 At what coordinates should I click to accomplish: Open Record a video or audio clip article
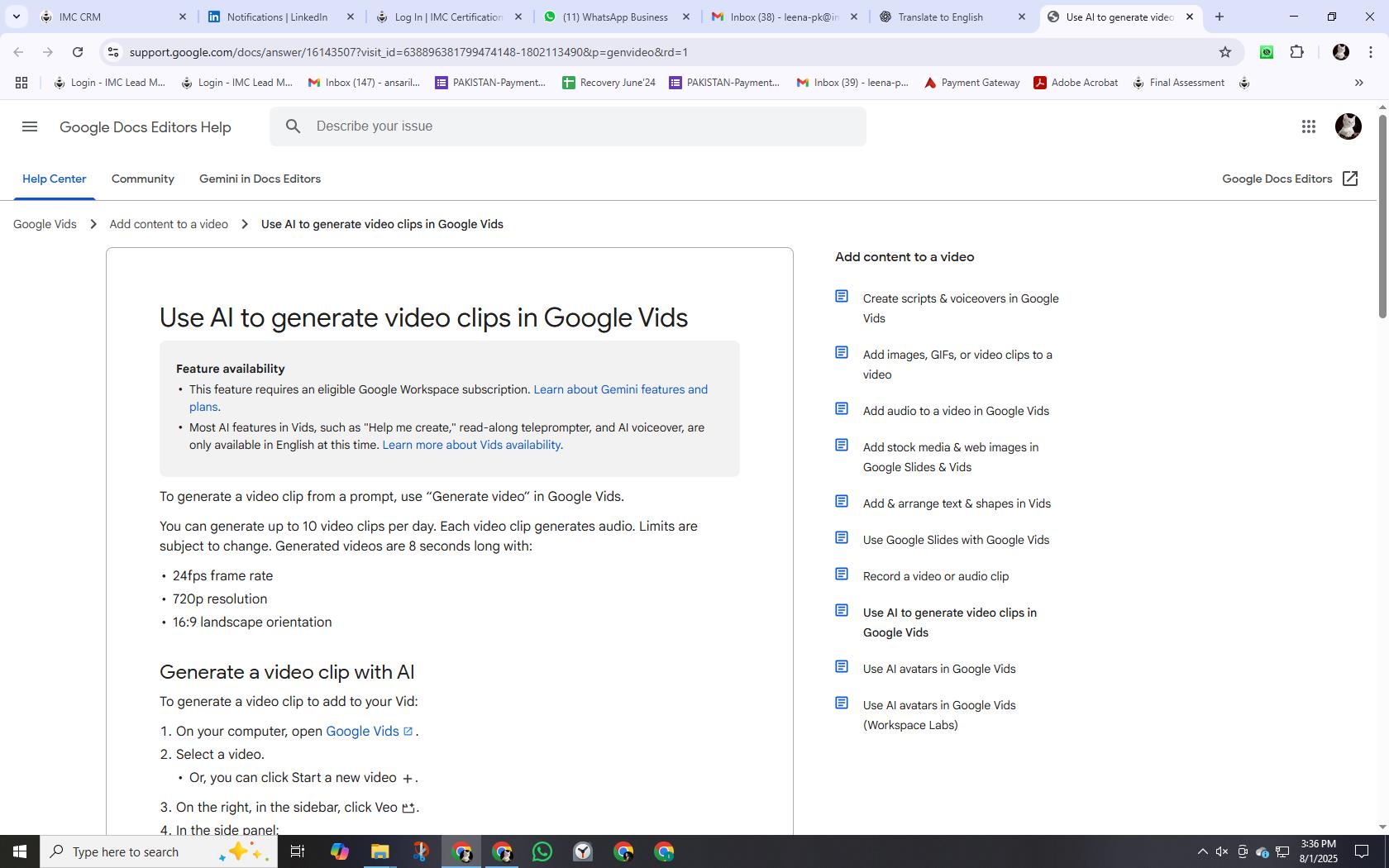click(935, 576)
